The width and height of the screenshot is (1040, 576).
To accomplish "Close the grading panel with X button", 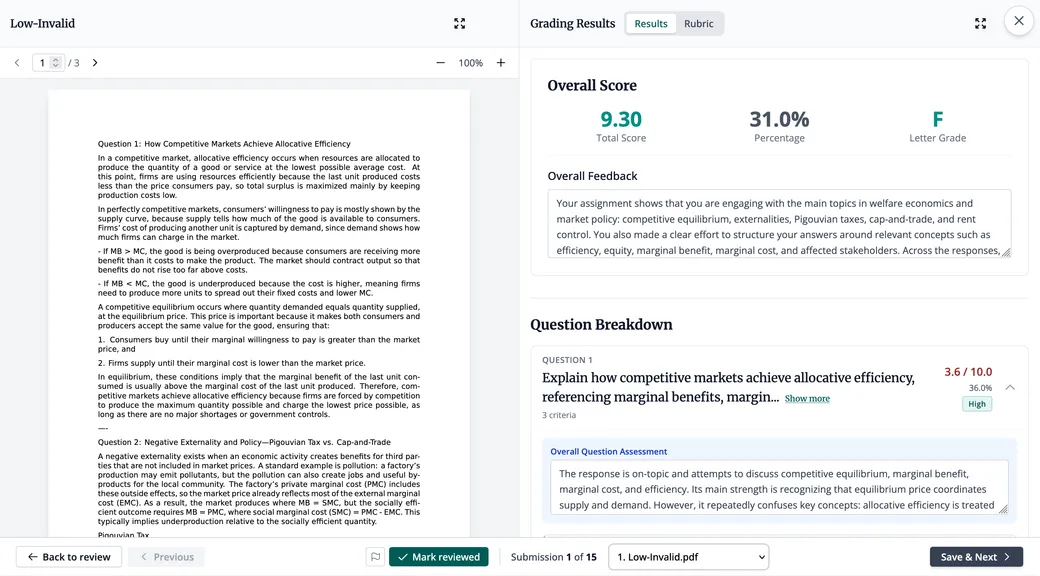I will (x=1019, y=21).
